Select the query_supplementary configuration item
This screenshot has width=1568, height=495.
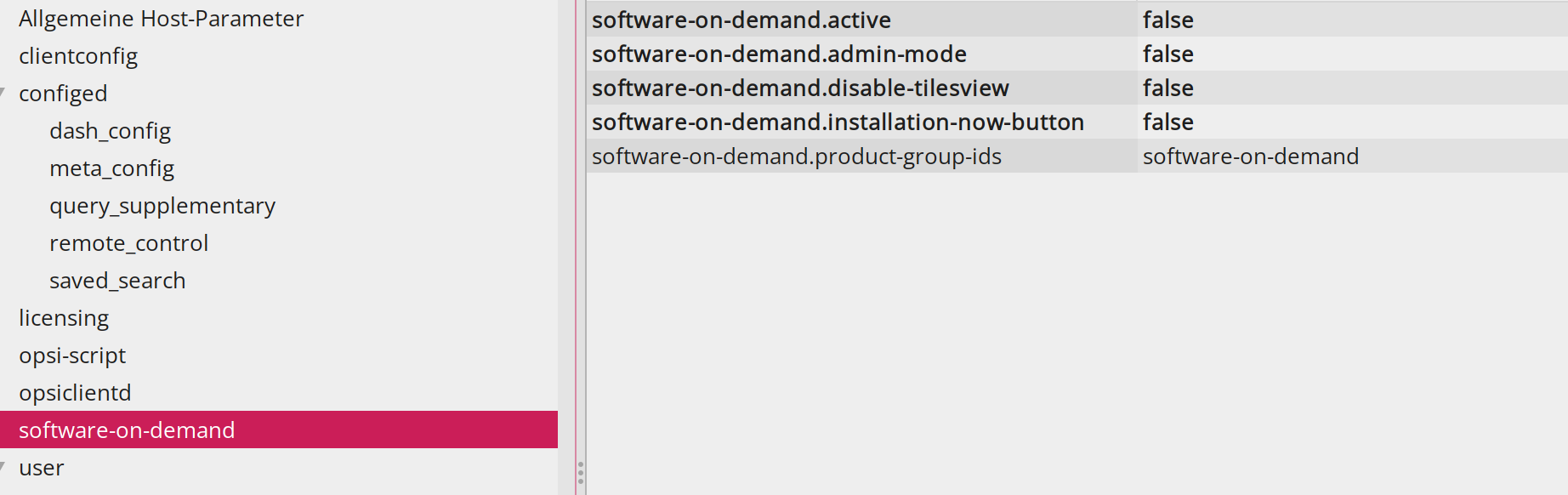tap(162, 205)
